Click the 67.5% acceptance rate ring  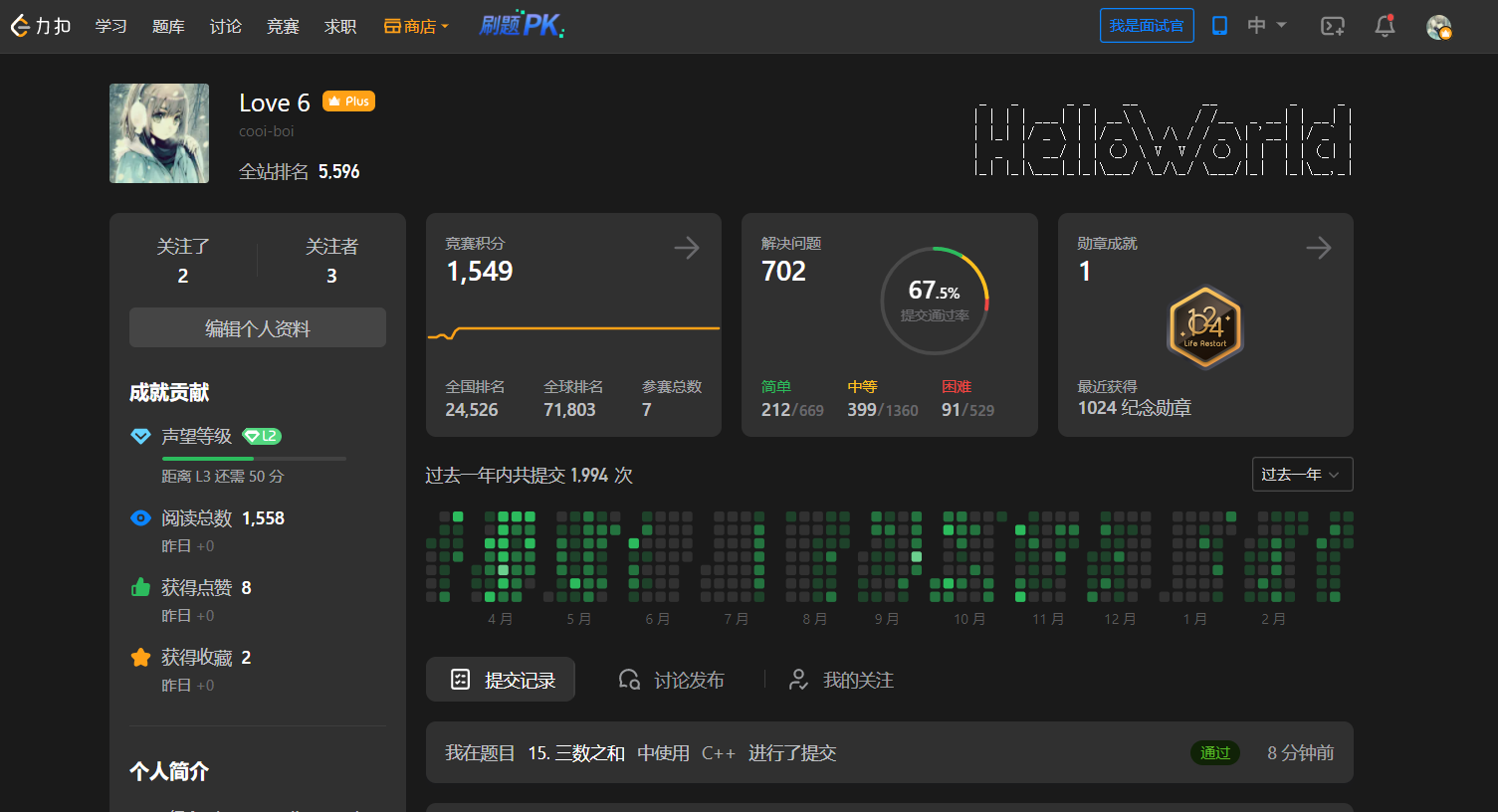click(935, 301)
